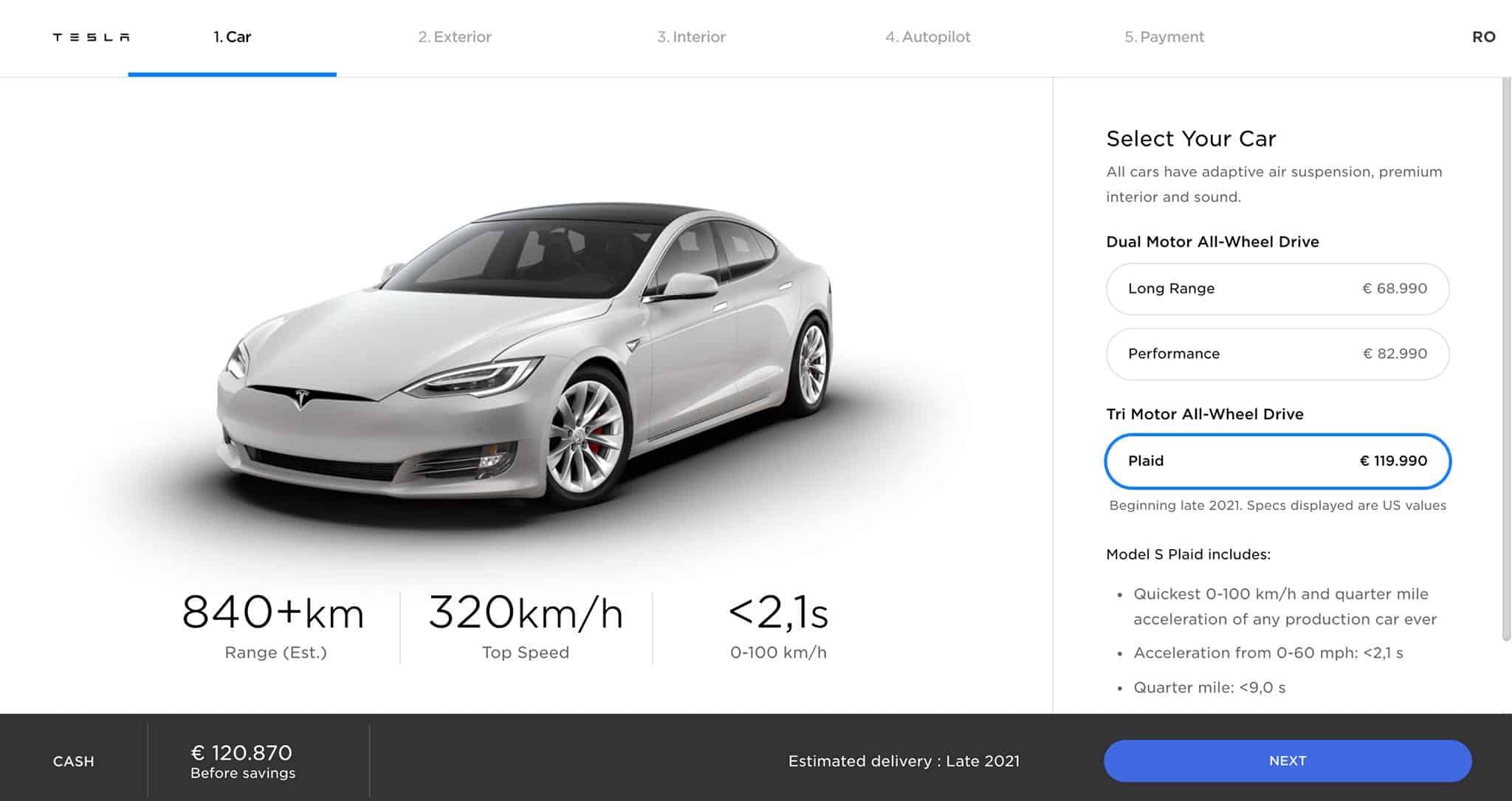1512x801 pixels.
Task: Open the 1. Car tab
Action: point(232,37)
